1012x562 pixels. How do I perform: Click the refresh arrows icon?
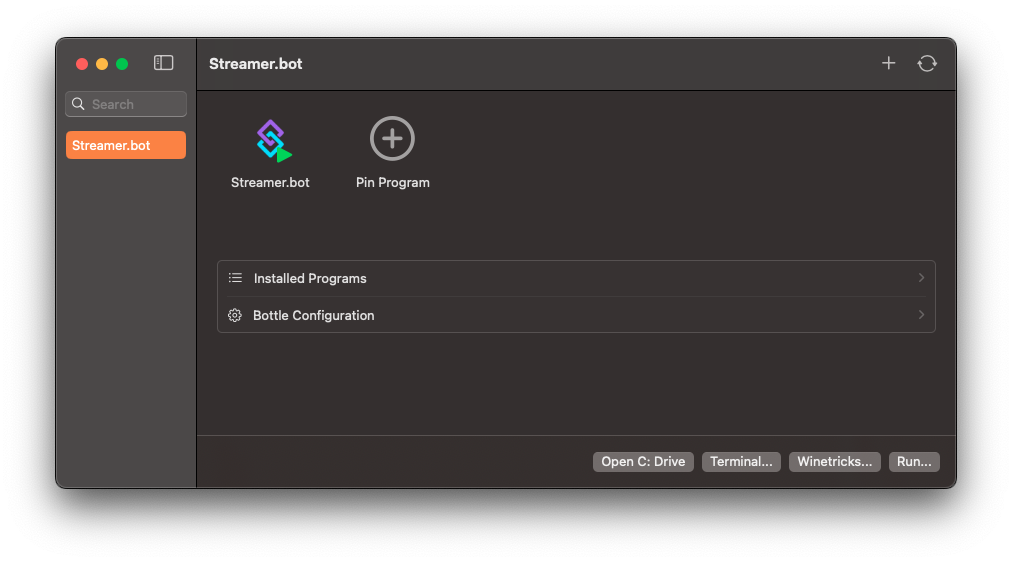click(927, 63)
